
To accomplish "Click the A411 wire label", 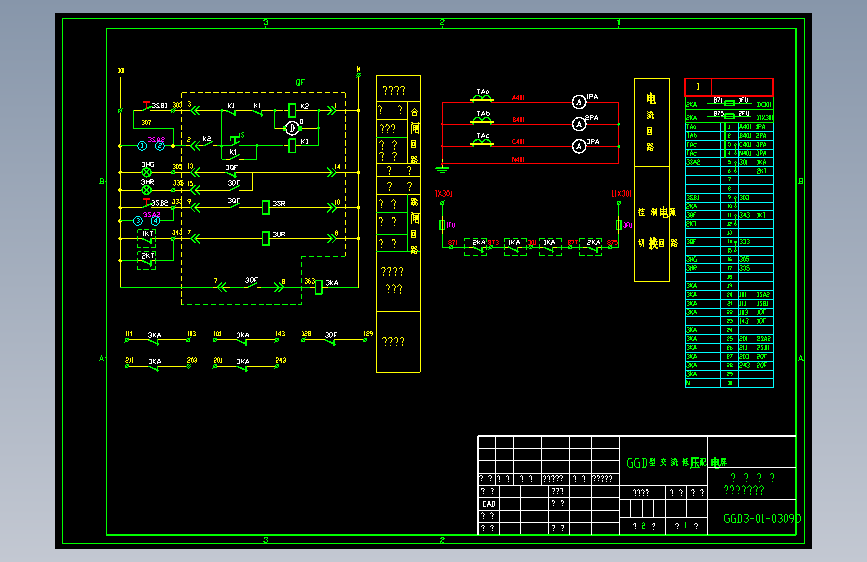I will tap(518, 97).
